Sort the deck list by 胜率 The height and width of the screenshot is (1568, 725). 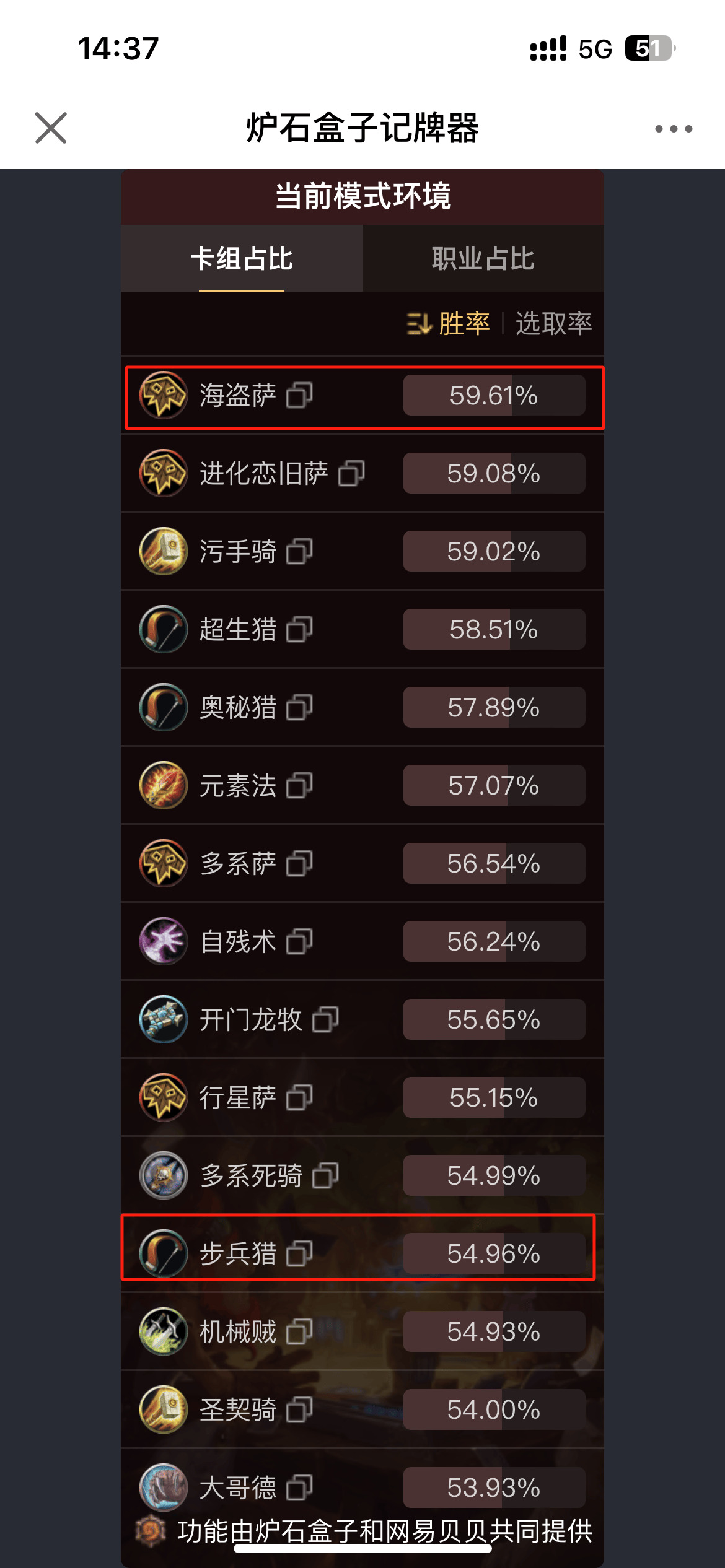point(464,324)
